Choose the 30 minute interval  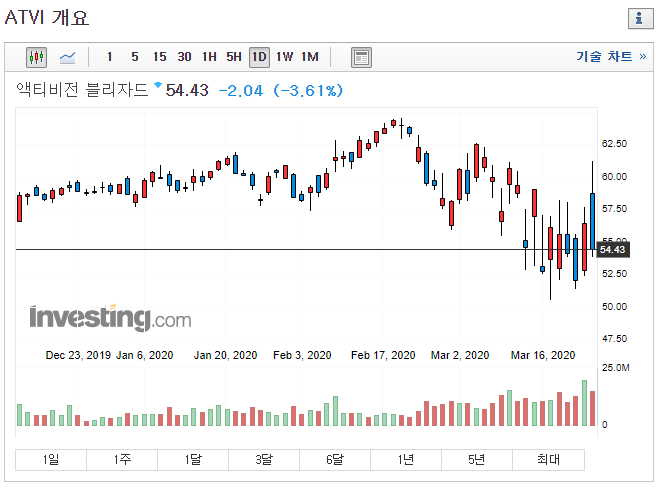pyautogui.click(x=184, y=57)
